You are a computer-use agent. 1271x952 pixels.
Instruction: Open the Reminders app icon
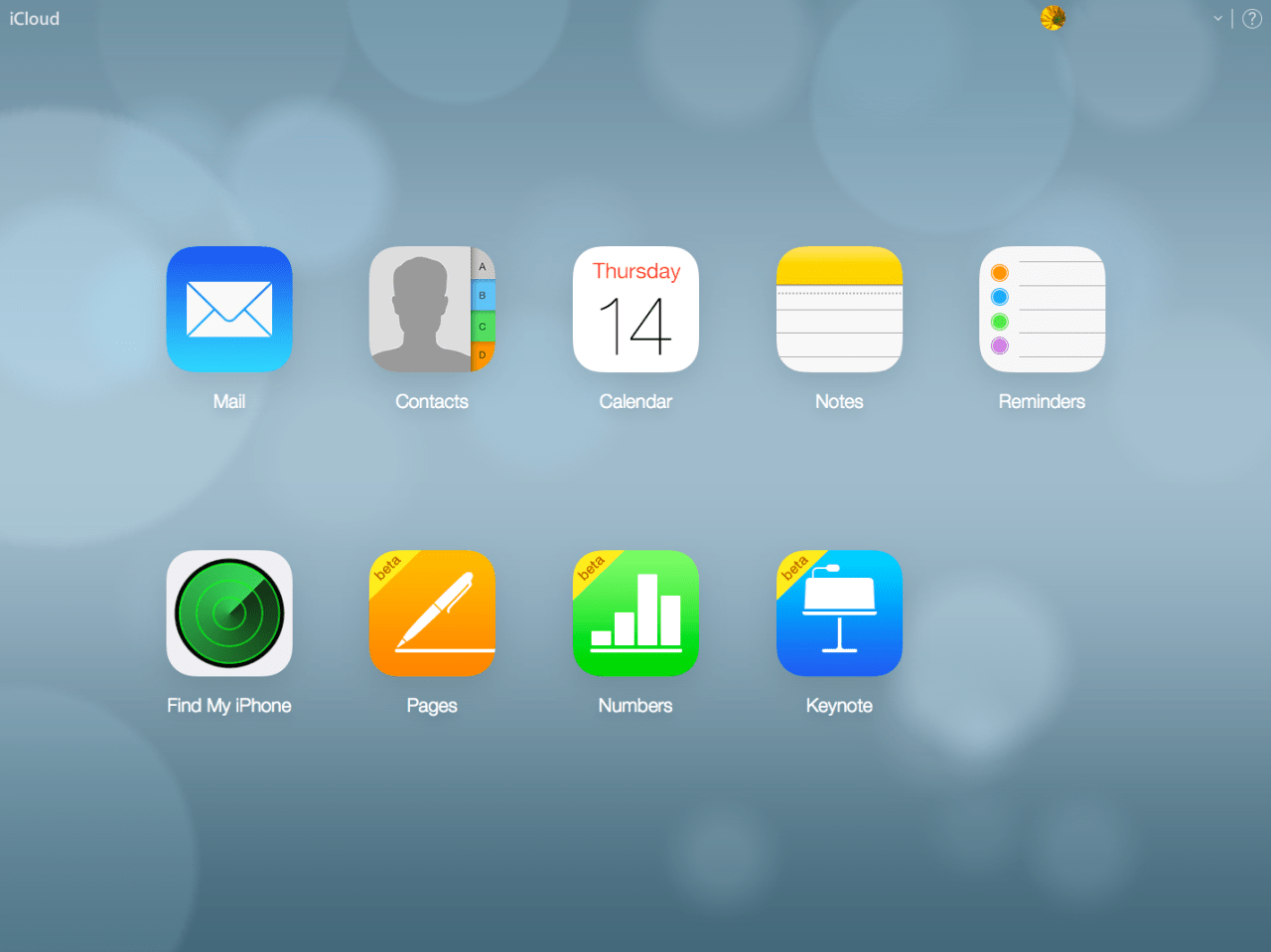click(x=1042, y=310)
